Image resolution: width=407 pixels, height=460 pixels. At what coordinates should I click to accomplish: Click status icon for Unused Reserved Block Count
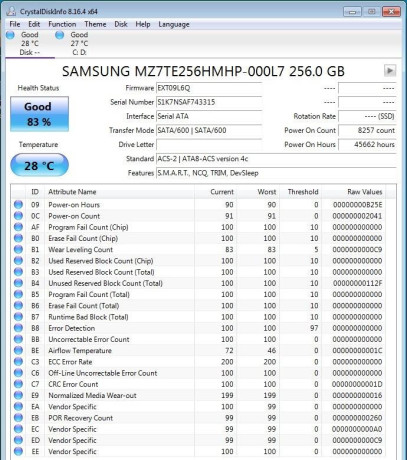click(x=18, y=283)
